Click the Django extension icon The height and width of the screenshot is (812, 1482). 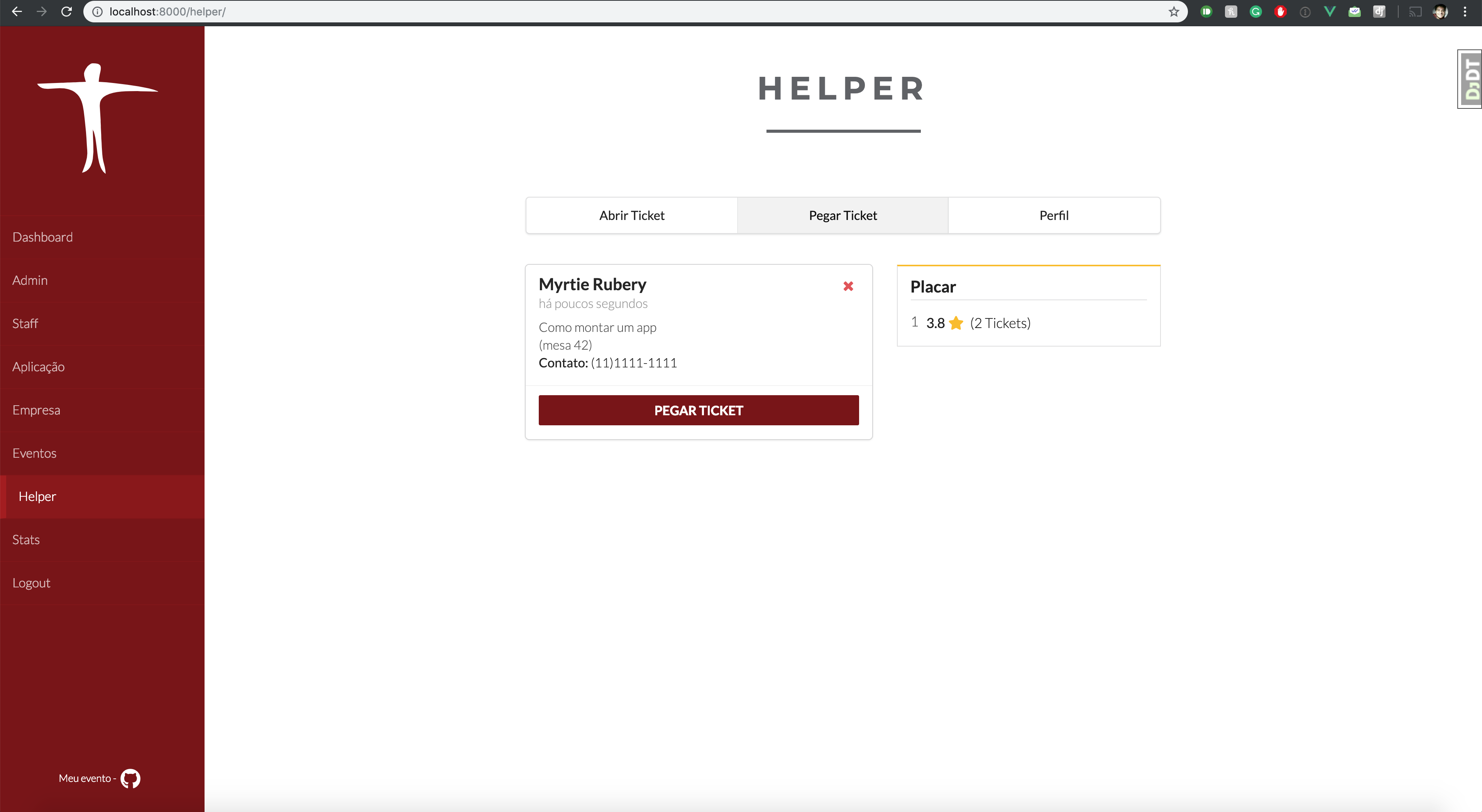(x=1379, y=12)
